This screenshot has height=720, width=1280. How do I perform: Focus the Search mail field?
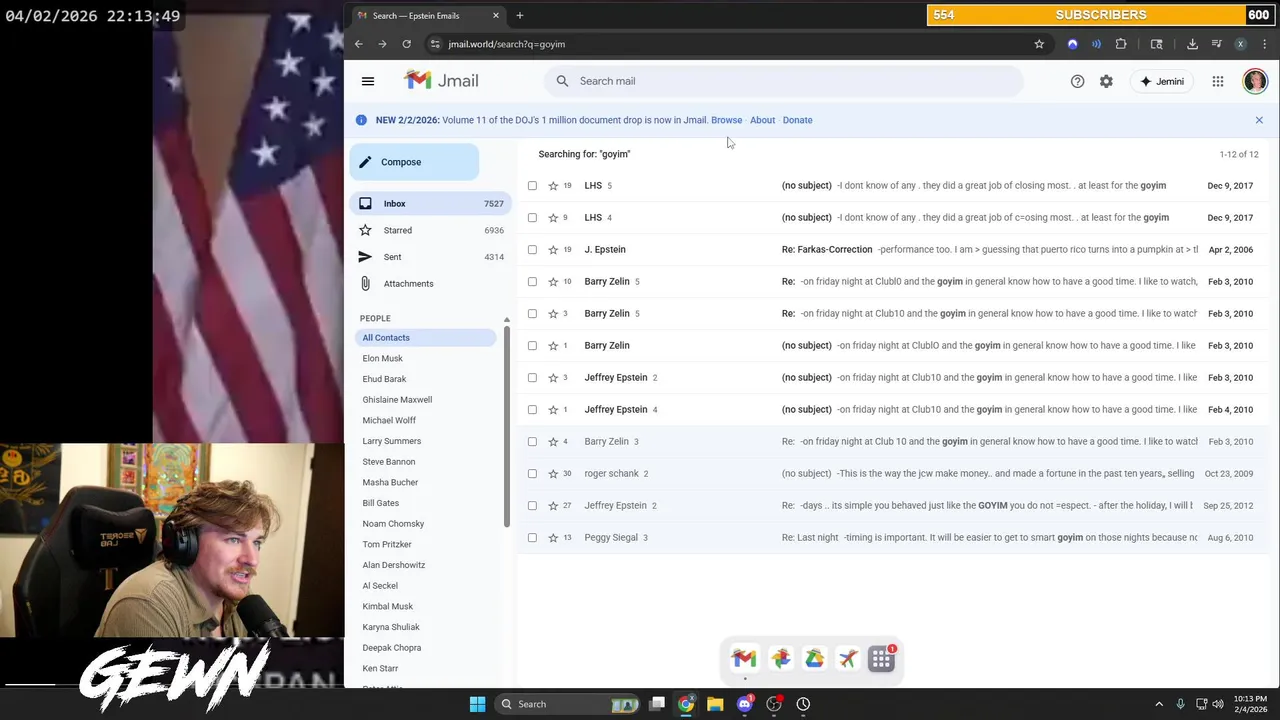(784, 81)
